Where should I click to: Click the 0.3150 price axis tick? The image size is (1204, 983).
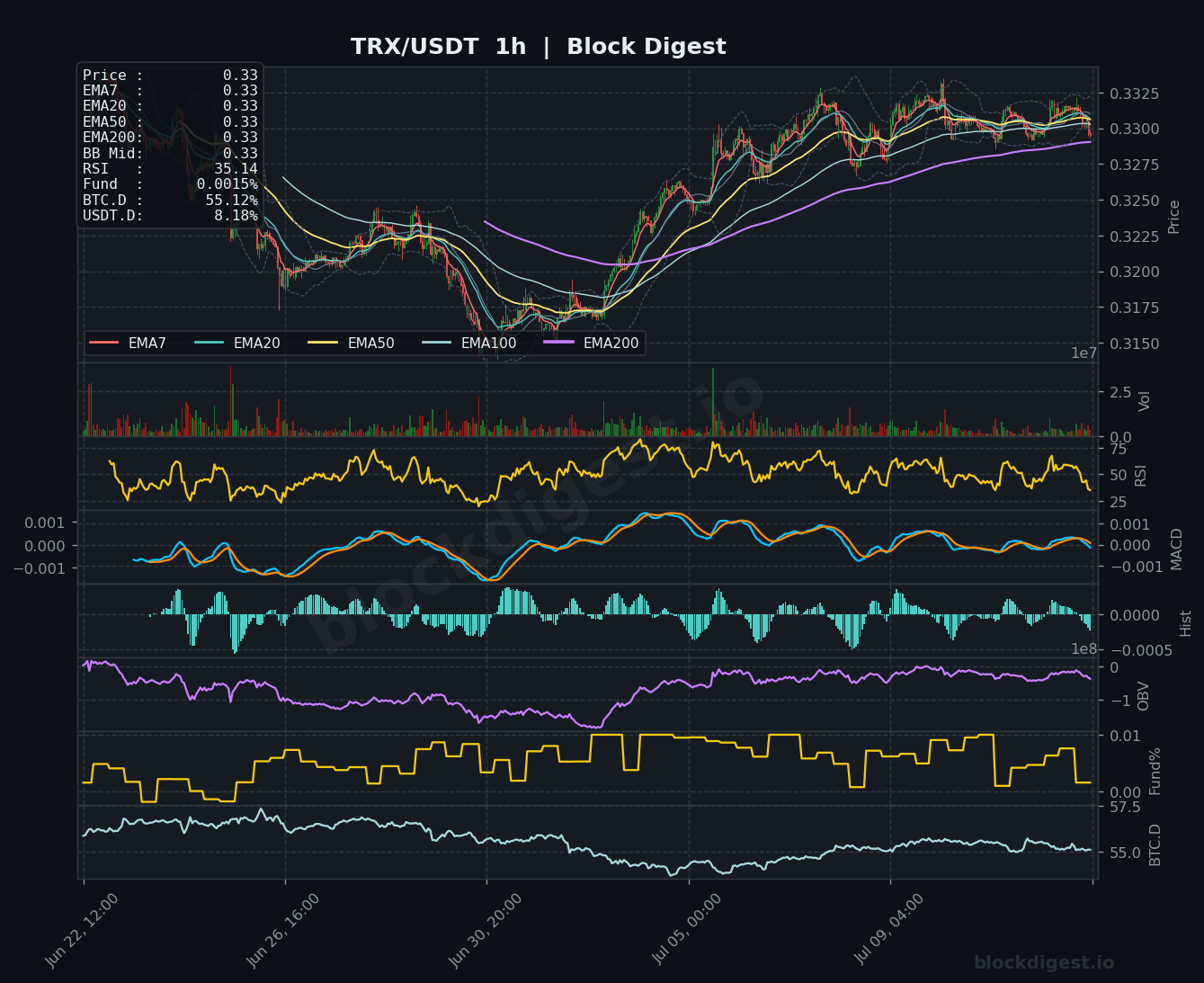click(1134, 344)
